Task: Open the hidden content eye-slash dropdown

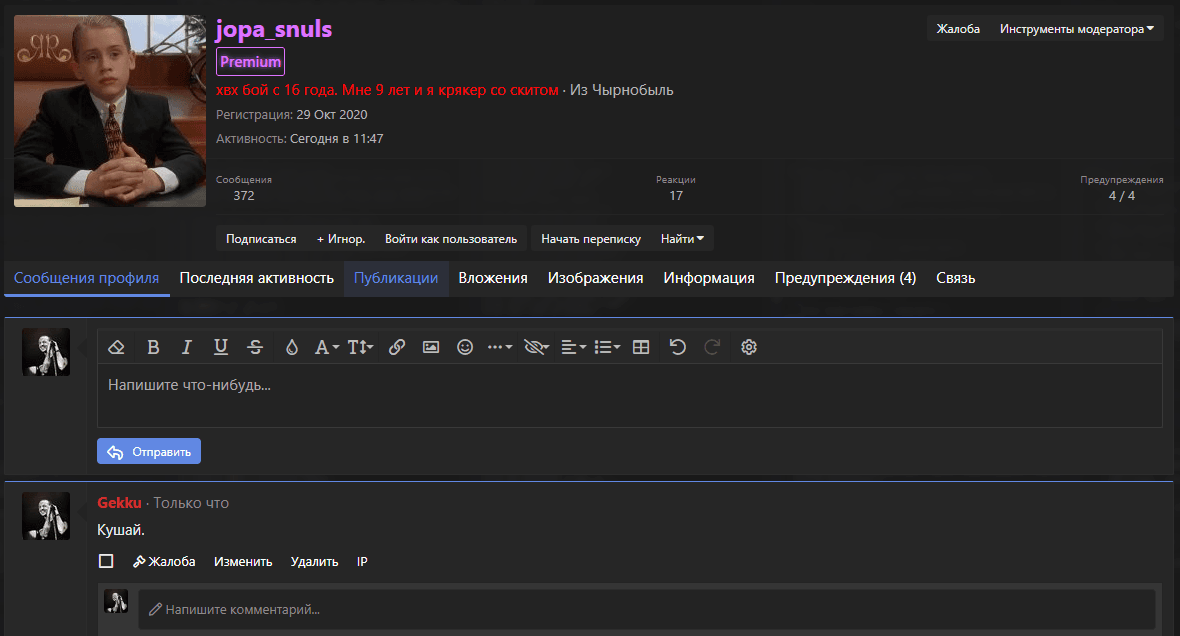Action: click(x=537, y=347)
